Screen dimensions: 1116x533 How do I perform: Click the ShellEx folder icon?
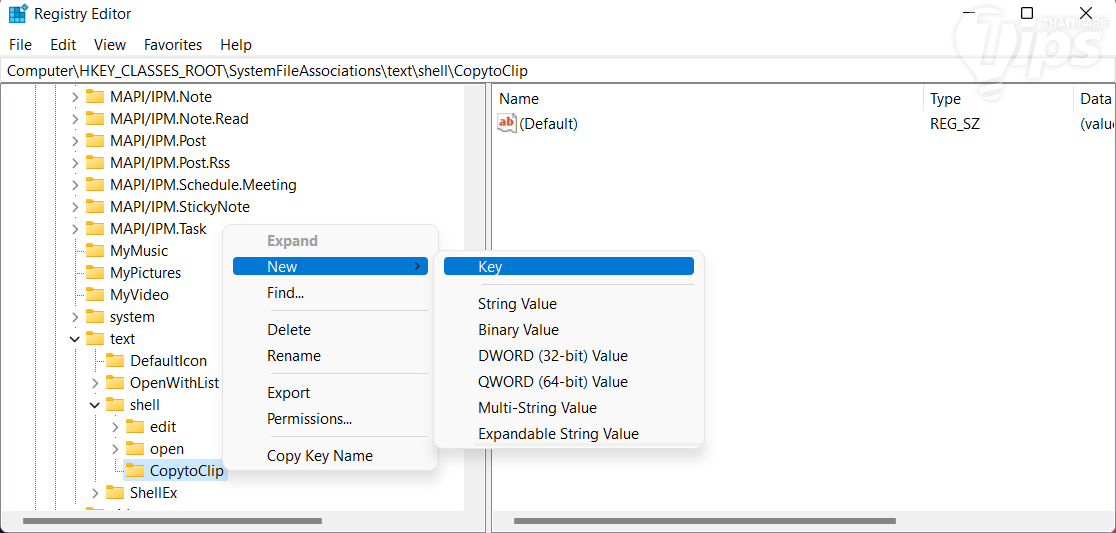pyautogui.click(x=115, y=493)
